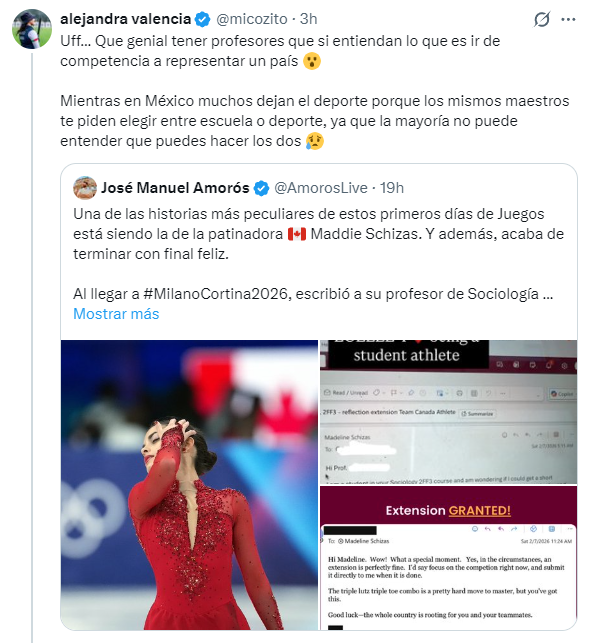Click the 3h timestamp of the tweet
This screenshot has width=592, height=643.
click(x=308, y=19)
